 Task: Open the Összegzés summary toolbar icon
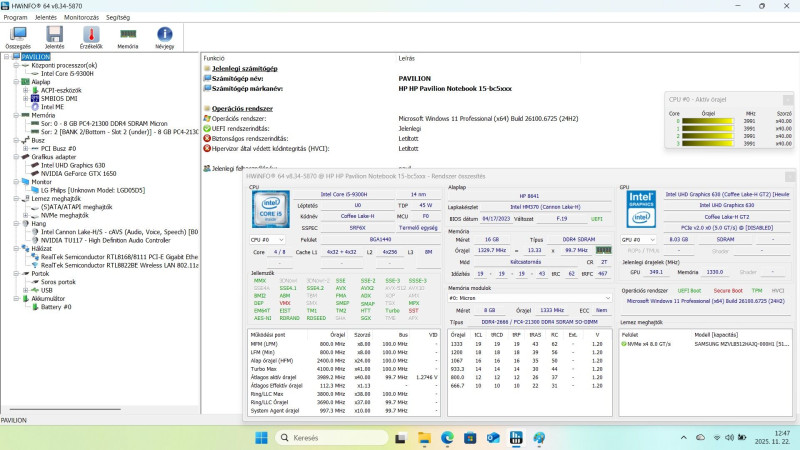pyautogui.click(x=18, y=37)
